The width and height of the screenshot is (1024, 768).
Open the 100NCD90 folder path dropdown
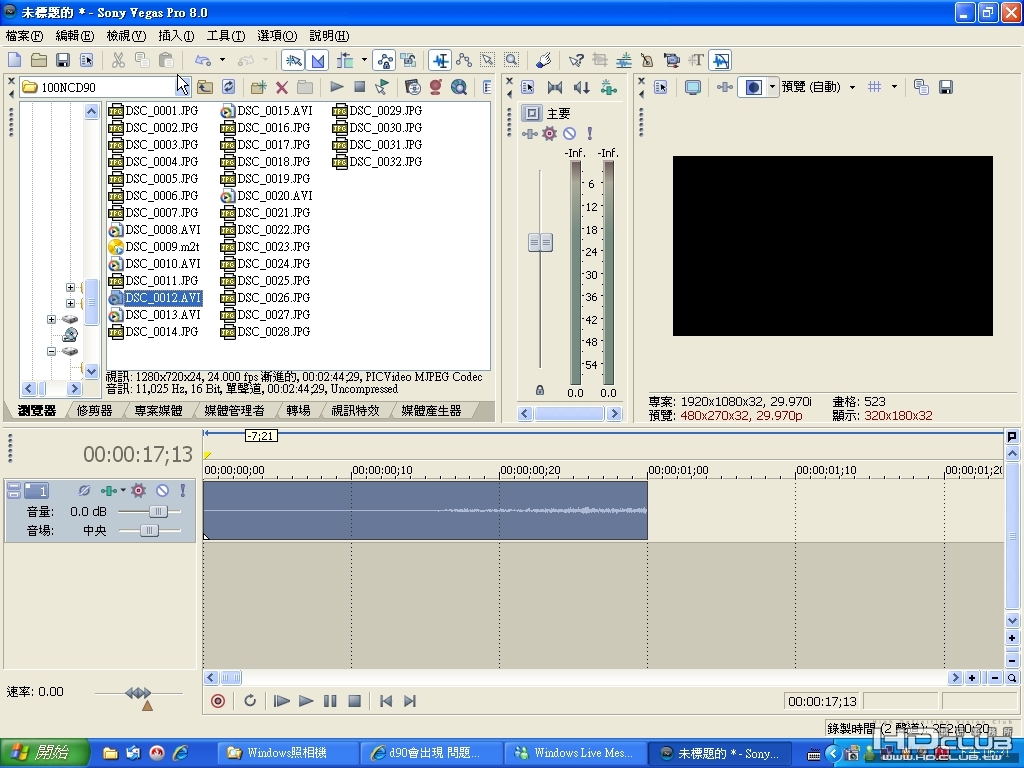click(x=184, y=87)
